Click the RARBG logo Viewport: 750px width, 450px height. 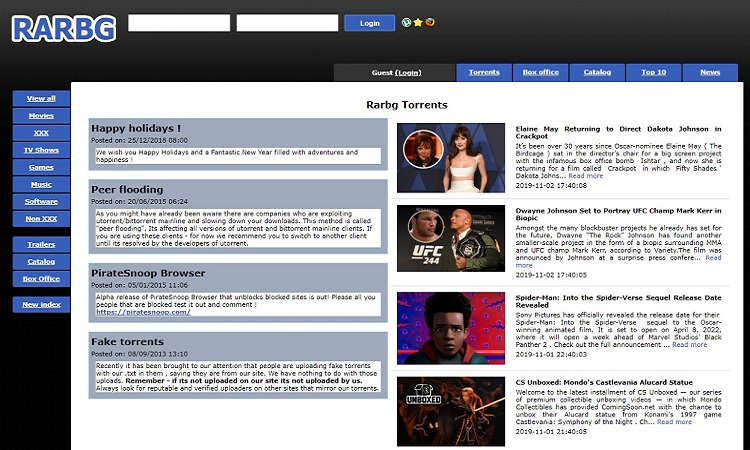point(64,29)
